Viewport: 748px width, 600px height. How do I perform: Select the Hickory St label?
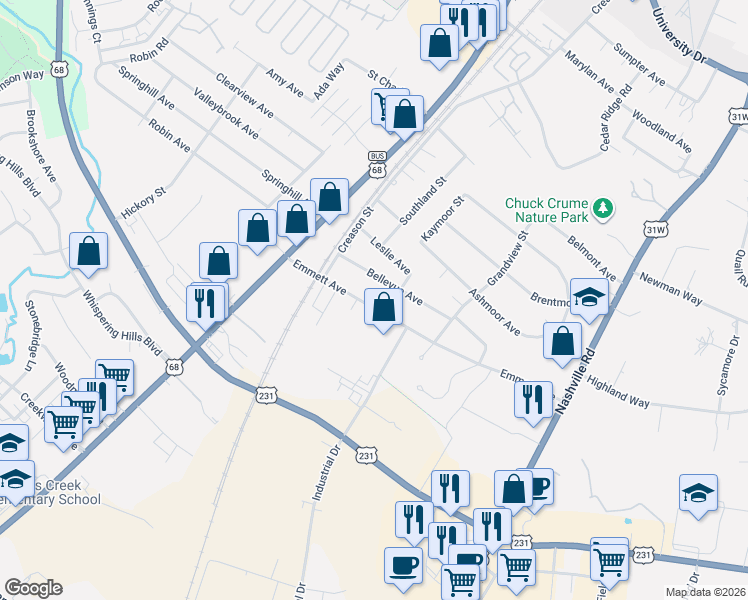(143, 203)
